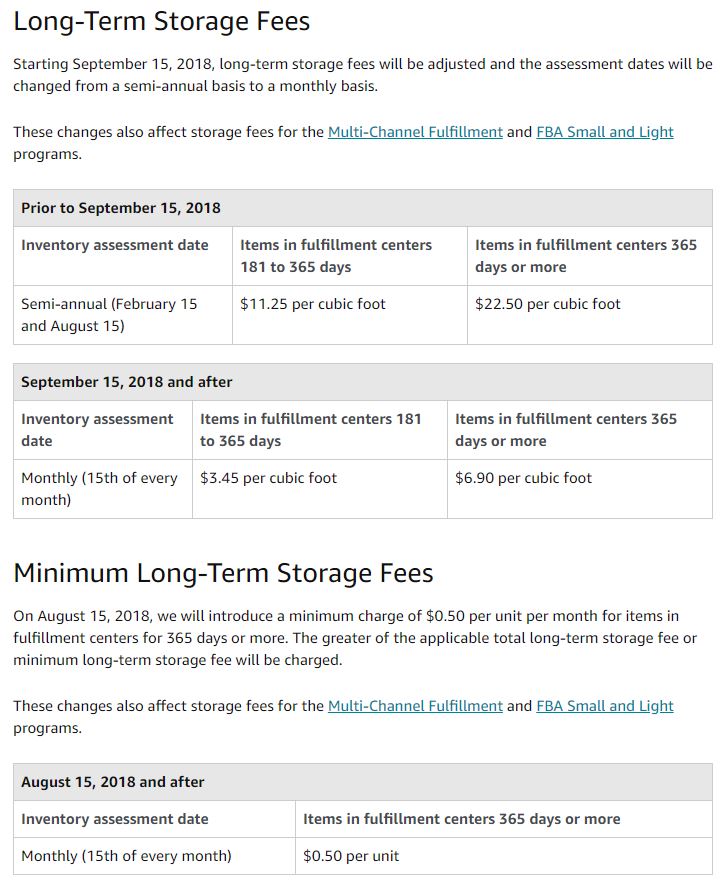Open FBA Small and Light link under Long-Term Storage Fees
Viewport: 724px width, 883px height.
coord(604,132)
